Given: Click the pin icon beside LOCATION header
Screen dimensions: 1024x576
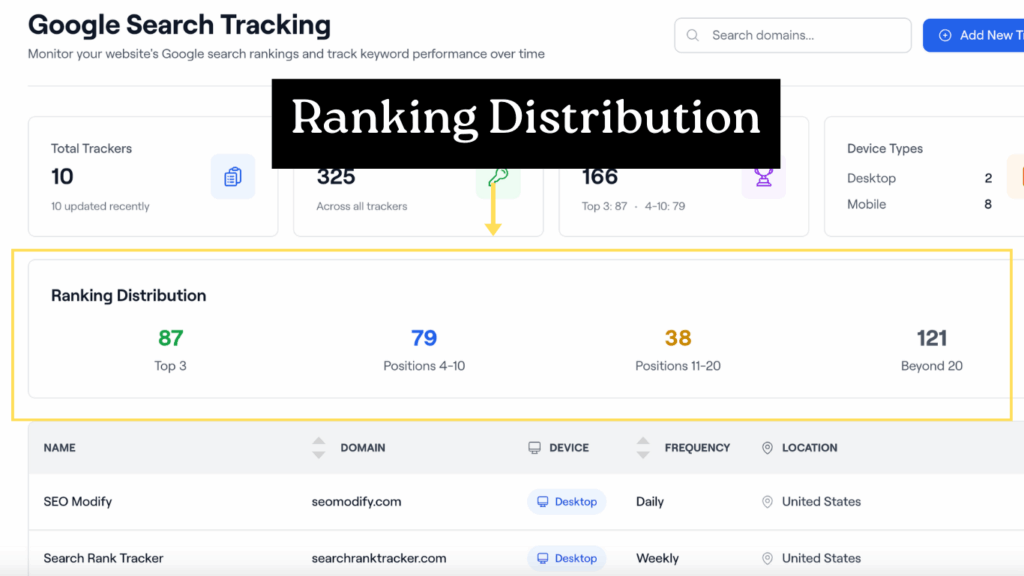Looking at the screenshot, I should click(767, 447).
